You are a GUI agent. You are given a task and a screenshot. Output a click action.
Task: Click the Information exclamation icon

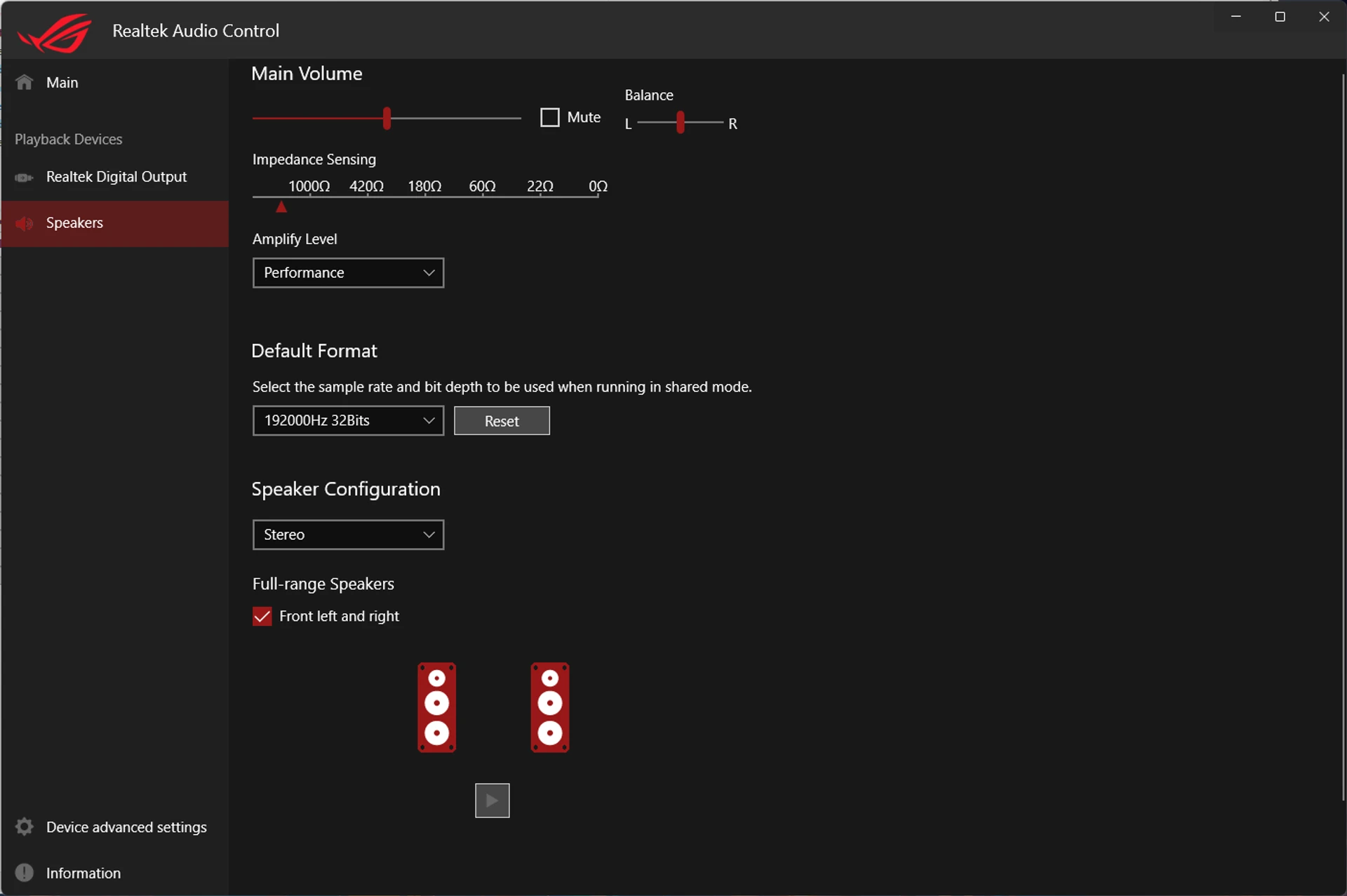(x=25, y=872)
